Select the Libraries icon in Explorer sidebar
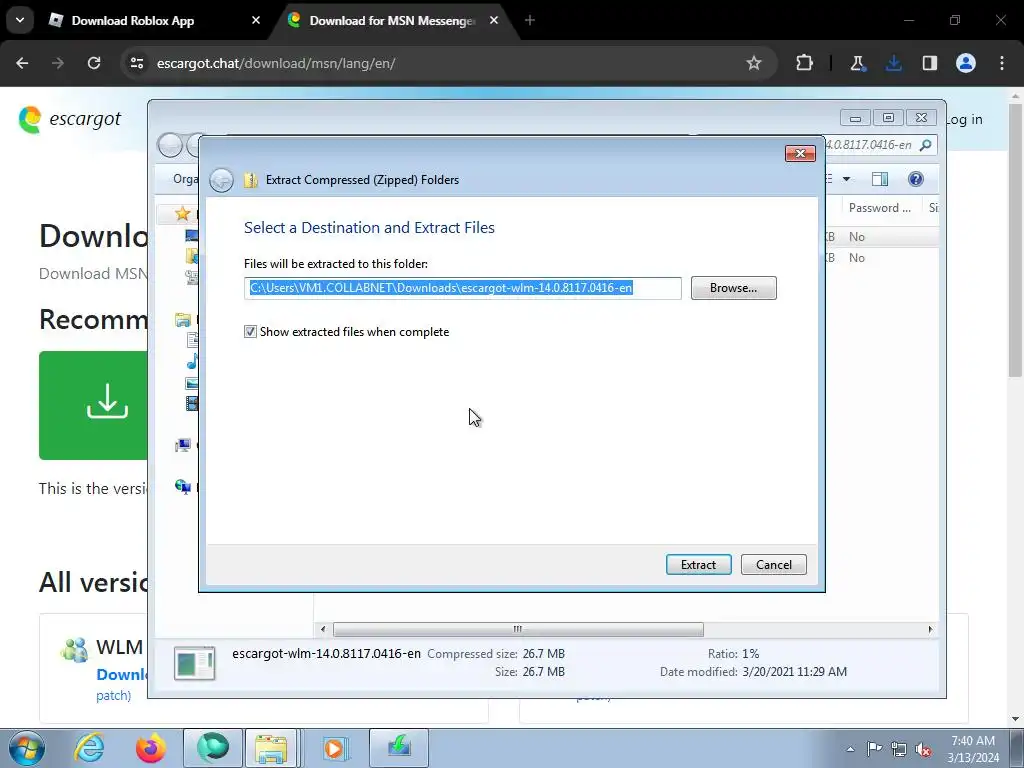This screenshot has height=768, width=1024. point(183,319)
